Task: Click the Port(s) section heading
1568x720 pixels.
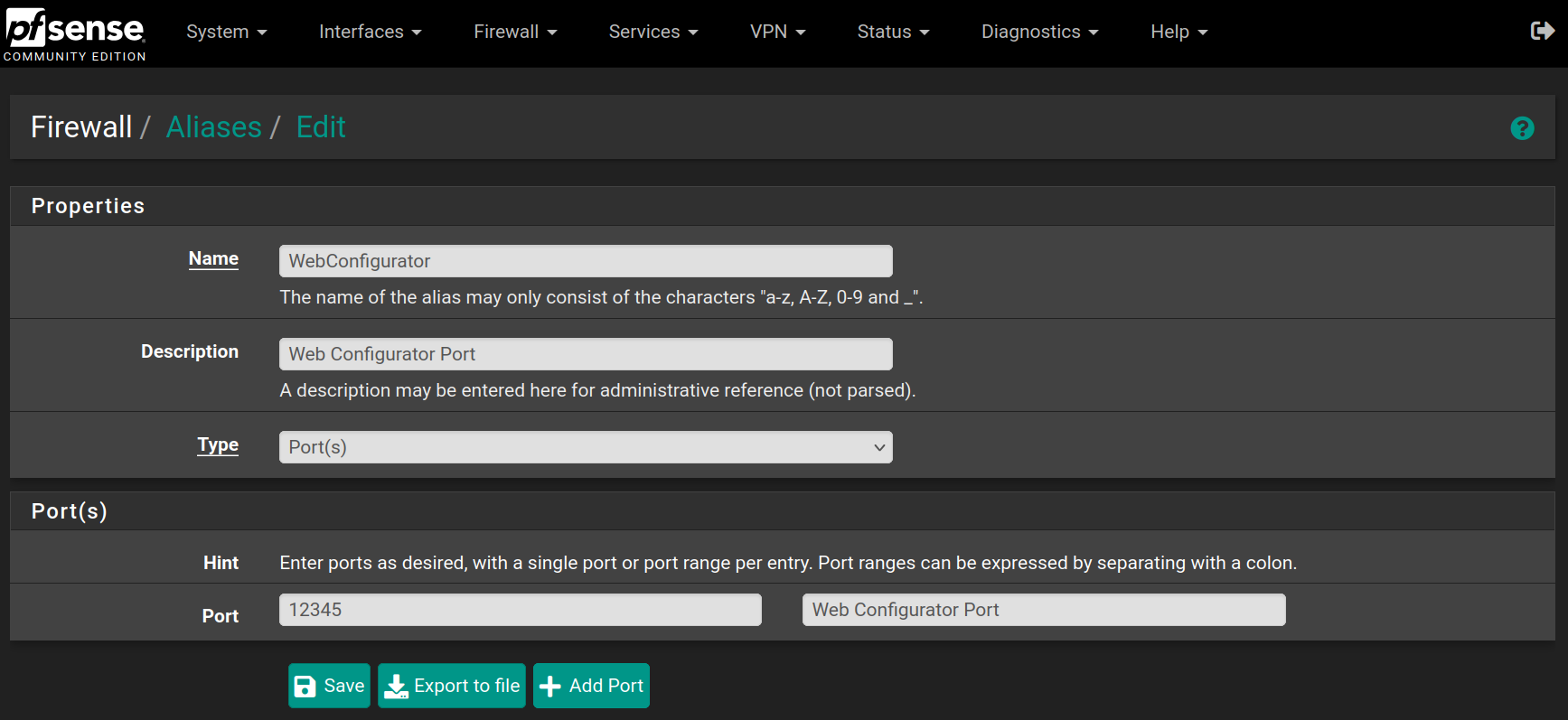Action: [x=70, y=511]
